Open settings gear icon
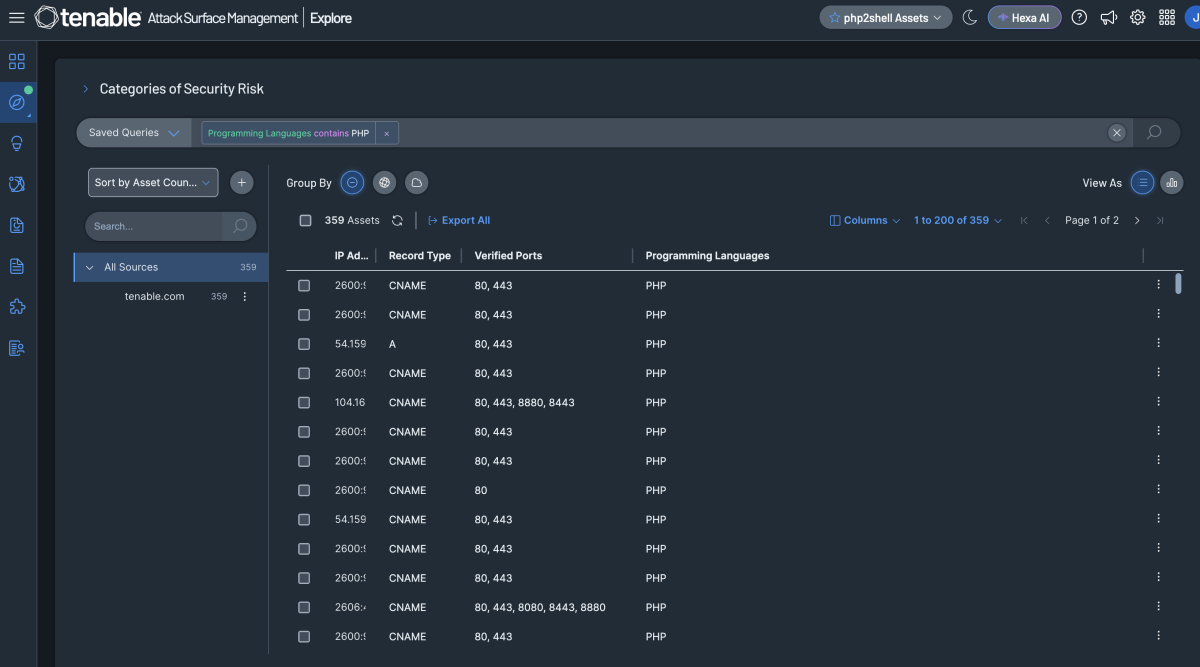 coord(1137,18)
